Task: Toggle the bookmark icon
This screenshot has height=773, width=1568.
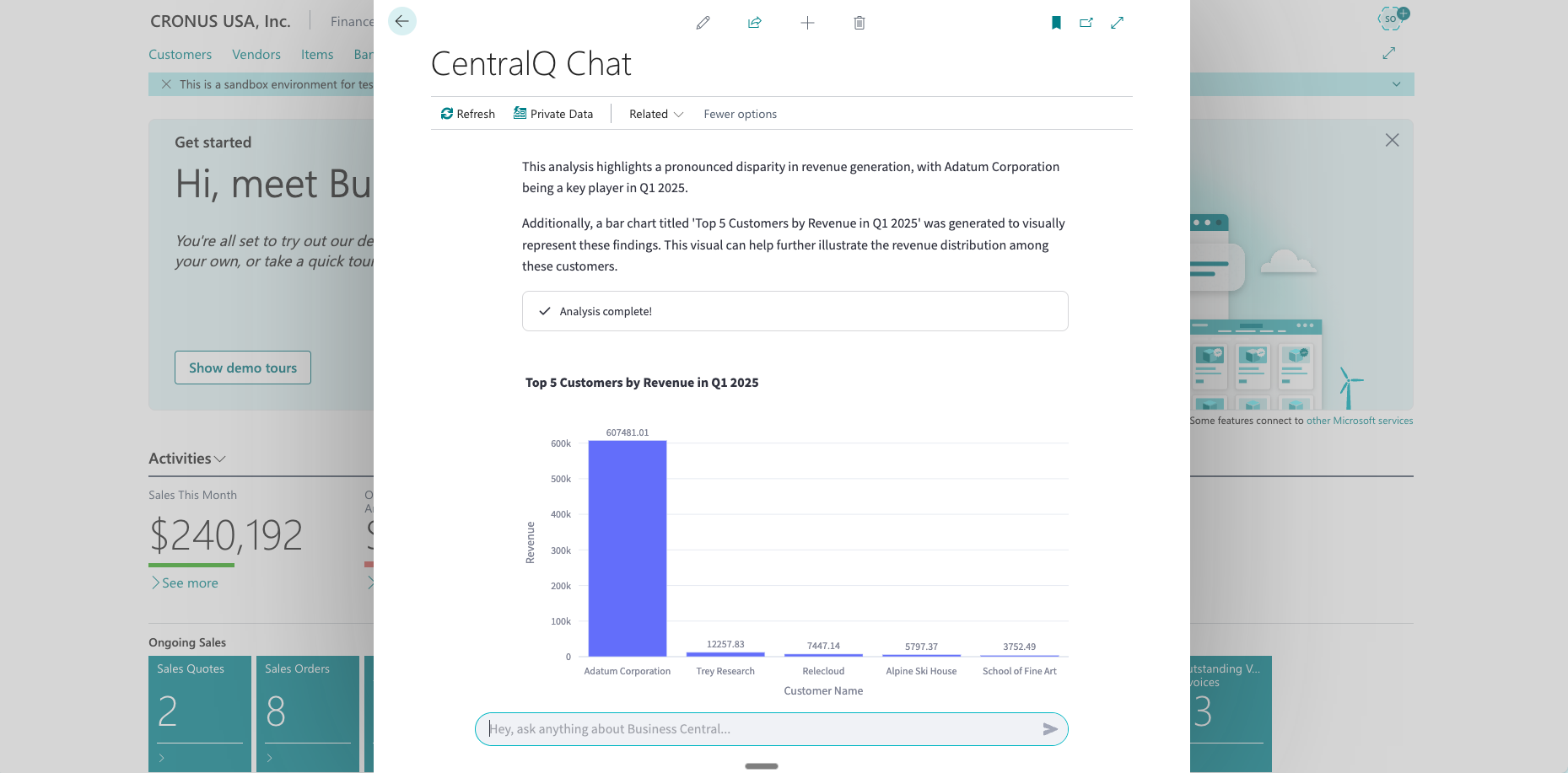Action: click(1056, 23)
